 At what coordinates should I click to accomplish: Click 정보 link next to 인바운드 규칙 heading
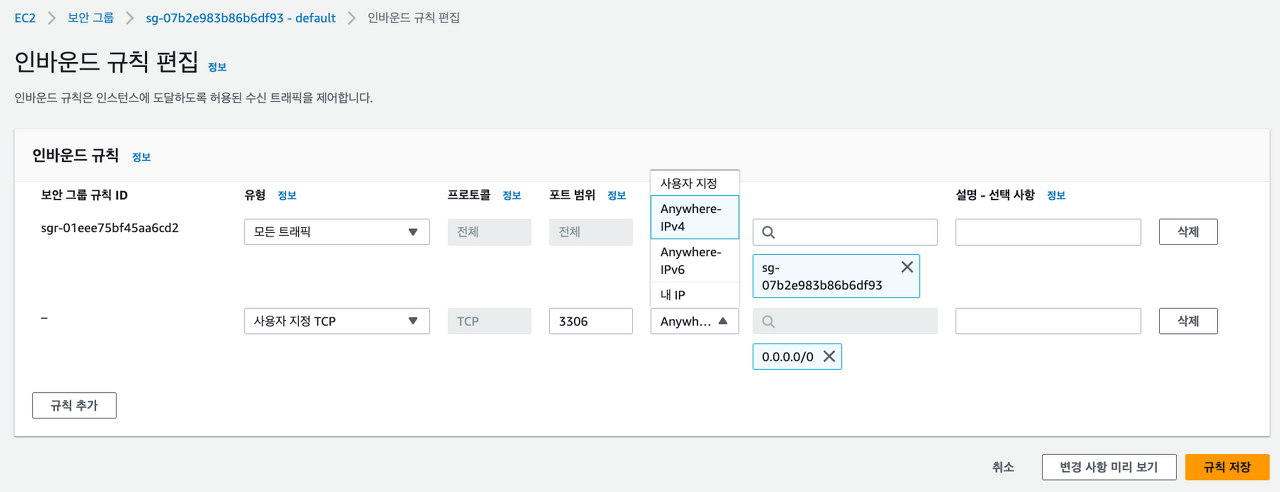[141, 157]
